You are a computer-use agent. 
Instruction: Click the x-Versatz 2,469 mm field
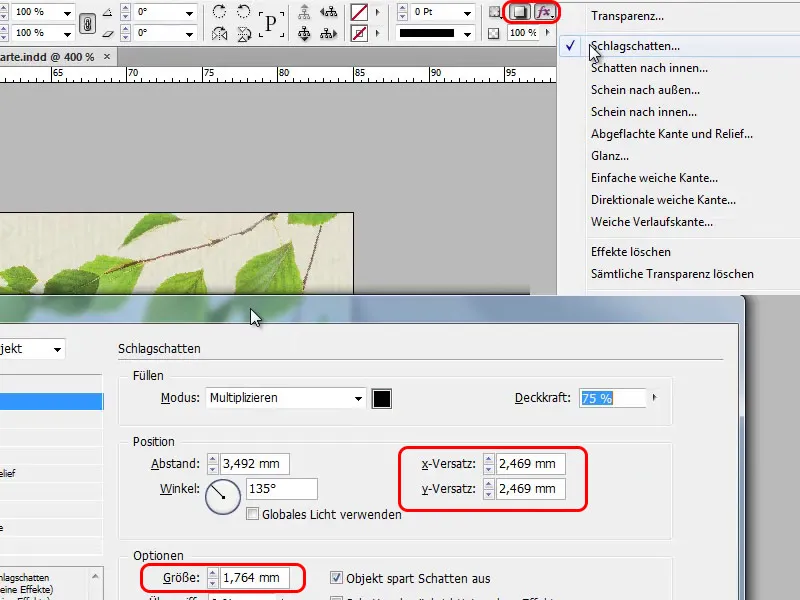[531, 464]
